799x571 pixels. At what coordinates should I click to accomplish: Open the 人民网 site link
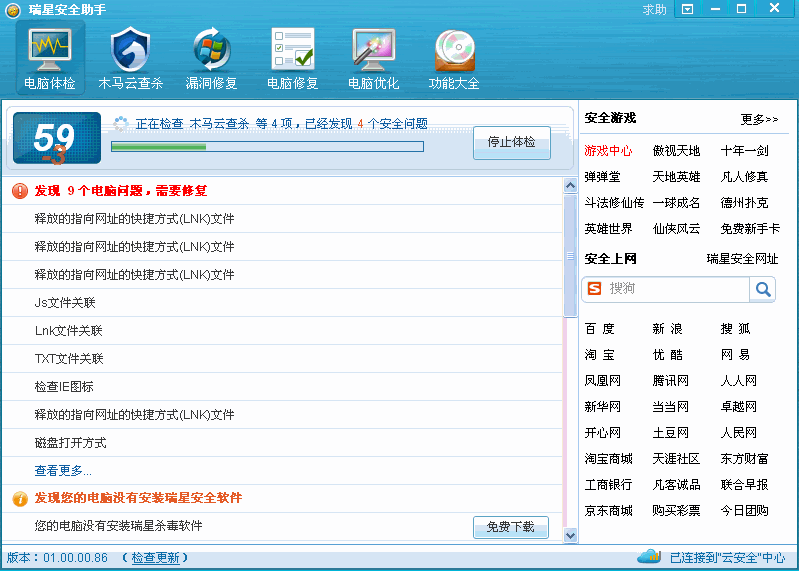click(x=739, y=433)
